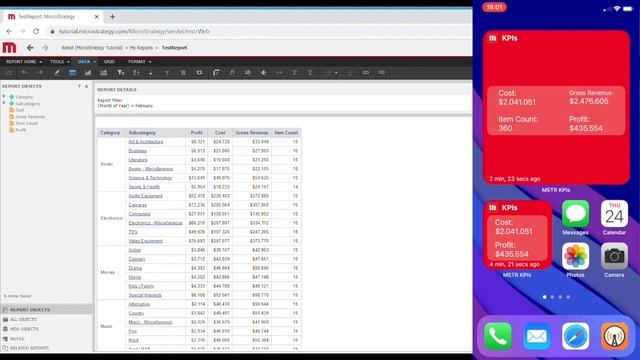Click the Report Objects panel help icon
This screenshot has width=640, height=360.
point(79,86)
